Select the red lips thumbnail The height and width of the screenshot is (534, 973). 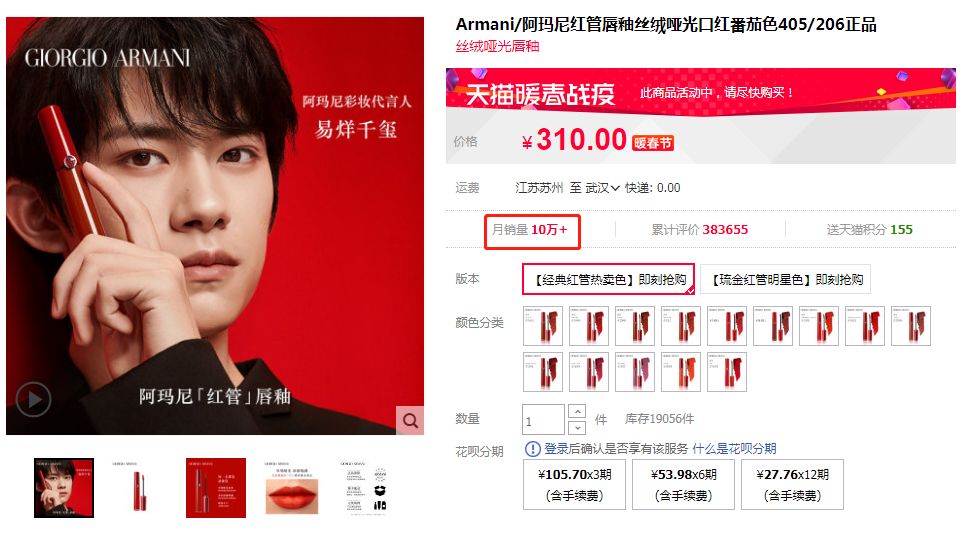pyautogui.click(x=292, y=487)
